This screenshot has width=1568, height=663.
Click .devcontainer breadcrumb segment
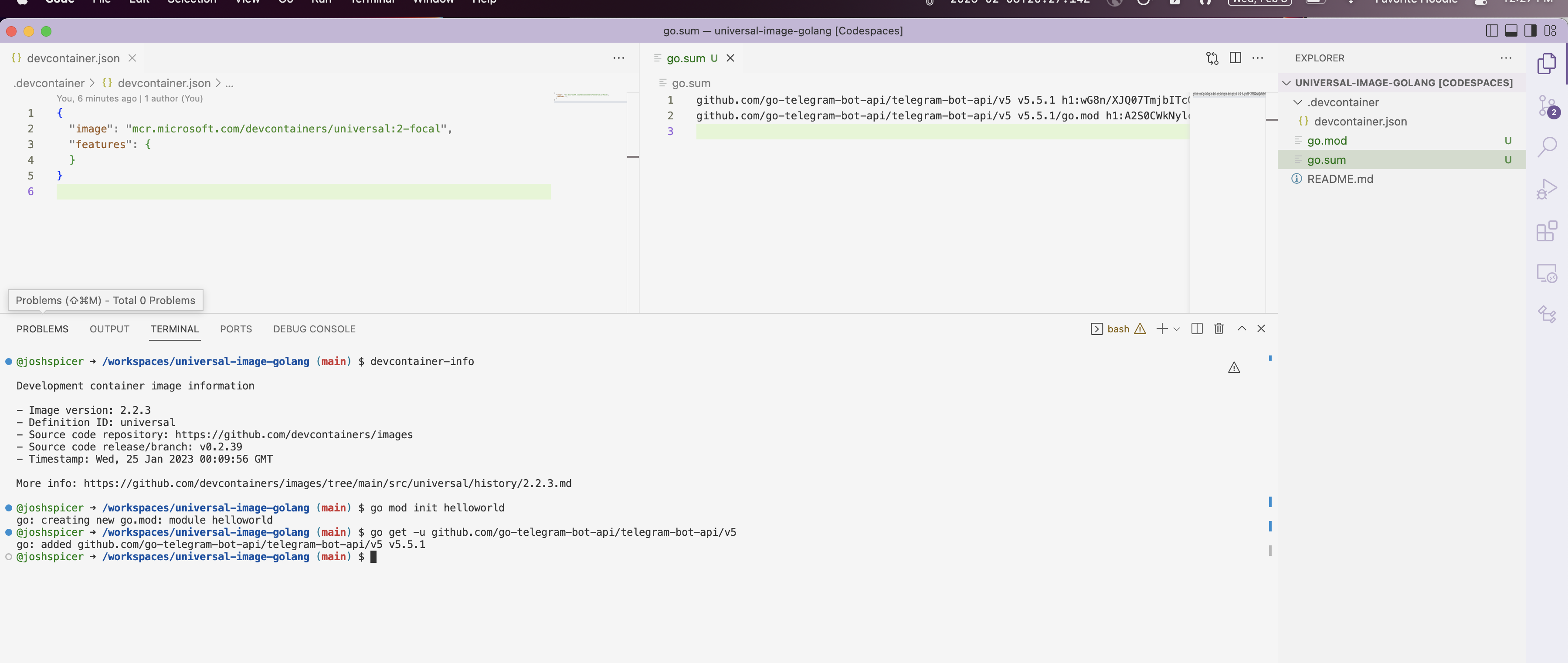point(49,83)
